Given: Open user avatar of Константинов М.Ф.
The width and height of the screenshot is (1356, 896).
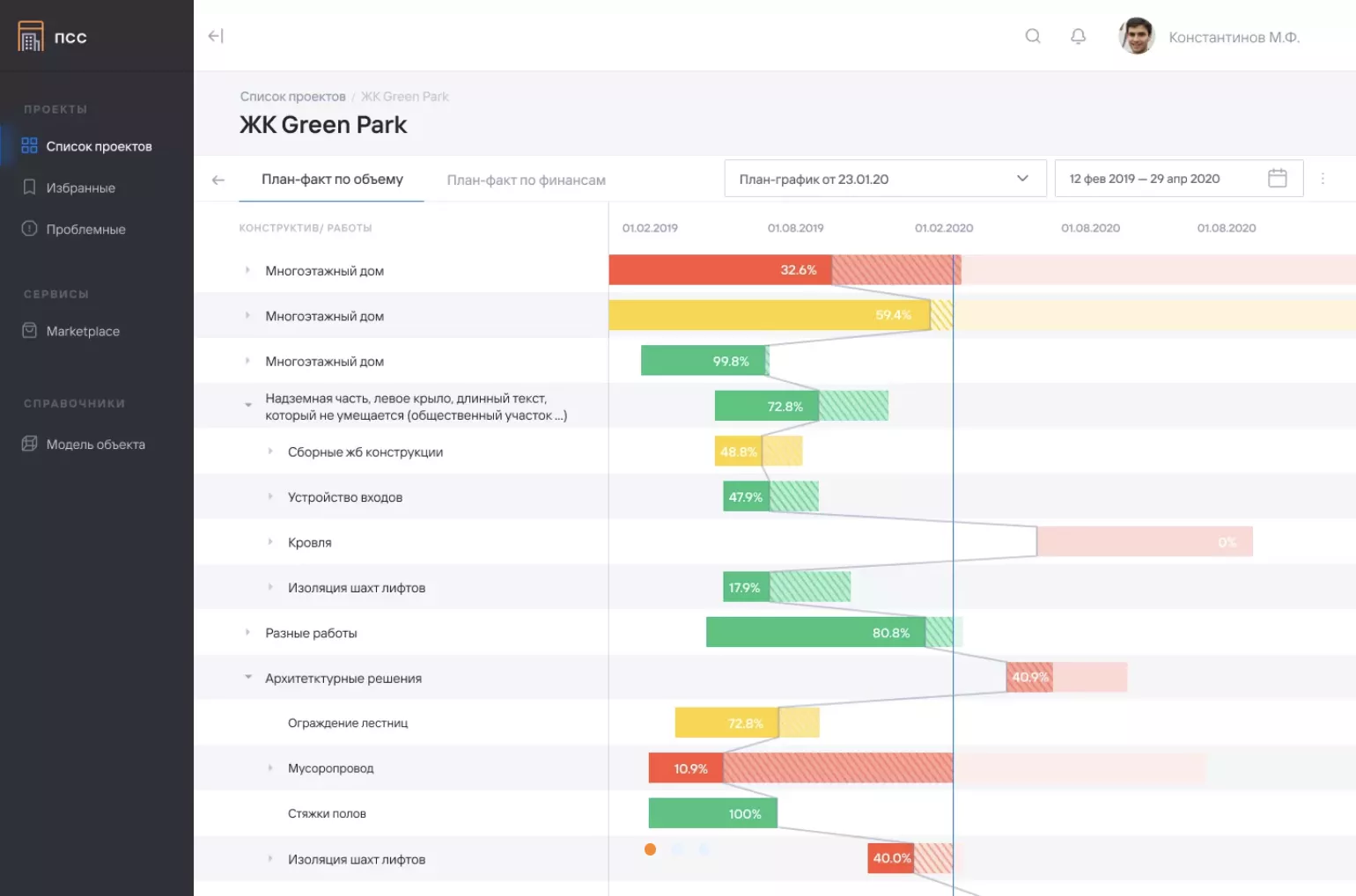Looking at the screenshot, I should pyautogui.click(x=1136, y=36).
